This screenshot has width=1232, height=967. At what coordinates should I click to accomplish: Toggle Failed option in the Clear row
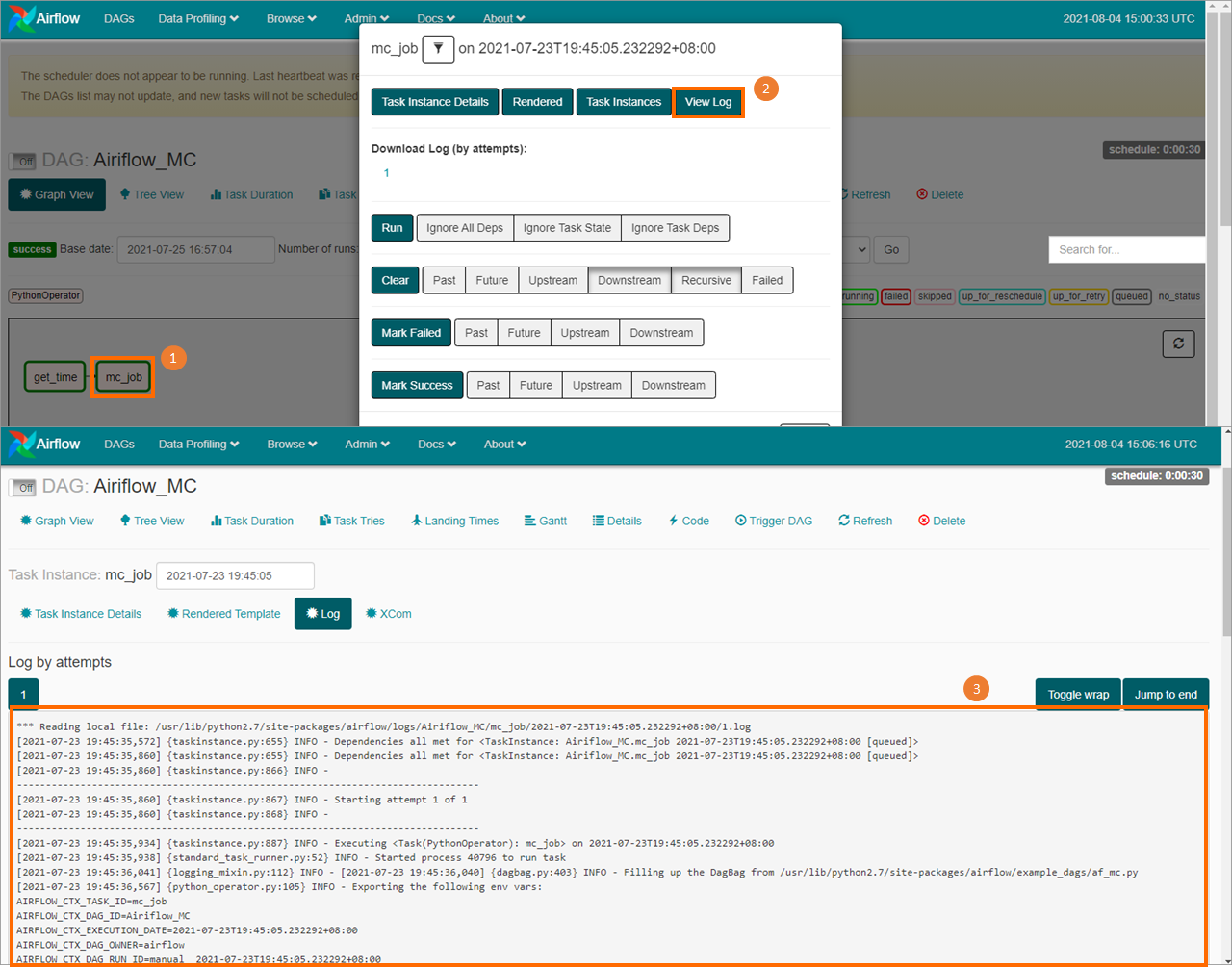pos(767,280)
